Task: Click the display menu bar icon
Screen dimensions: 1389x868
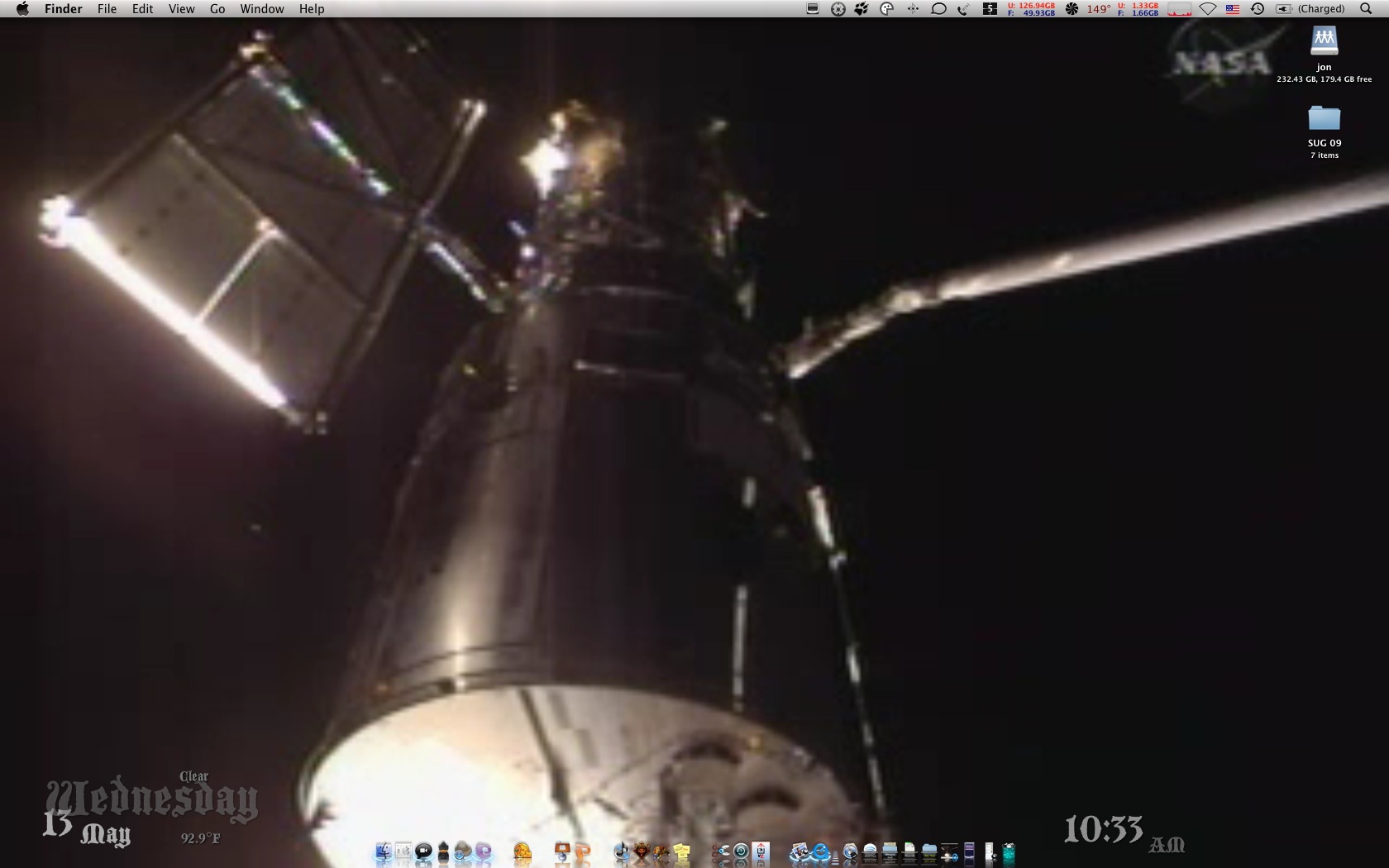Action: (x=813, y=9)
